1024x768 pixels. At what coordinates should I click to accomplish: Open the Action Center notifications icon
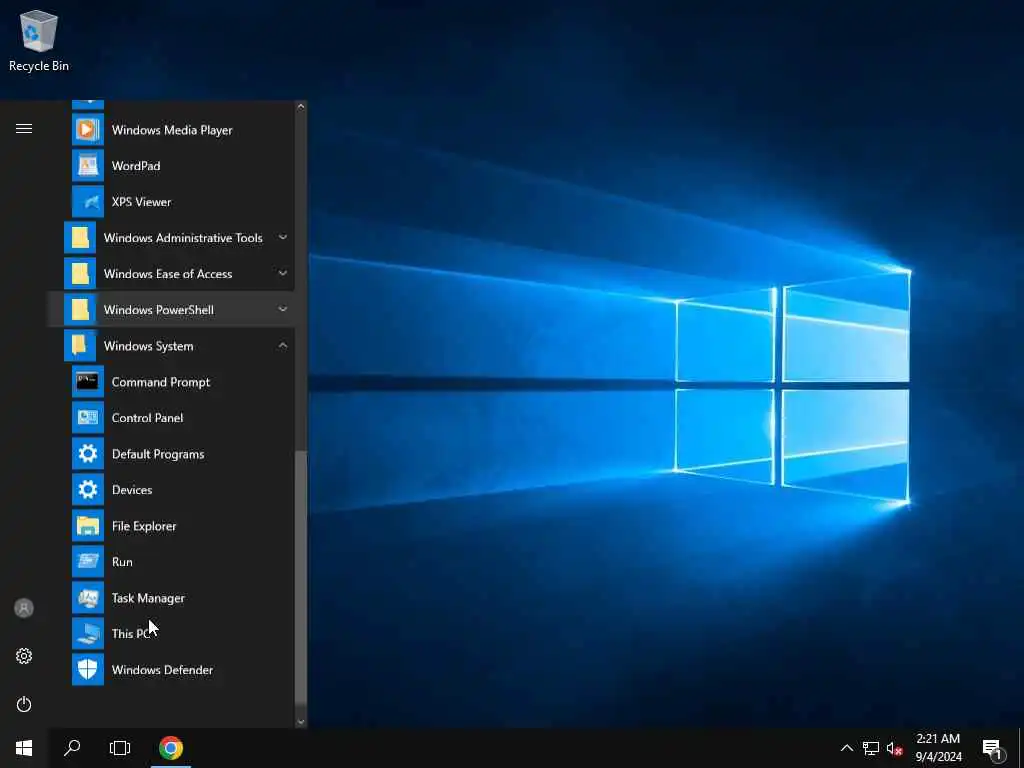(992, 749)
